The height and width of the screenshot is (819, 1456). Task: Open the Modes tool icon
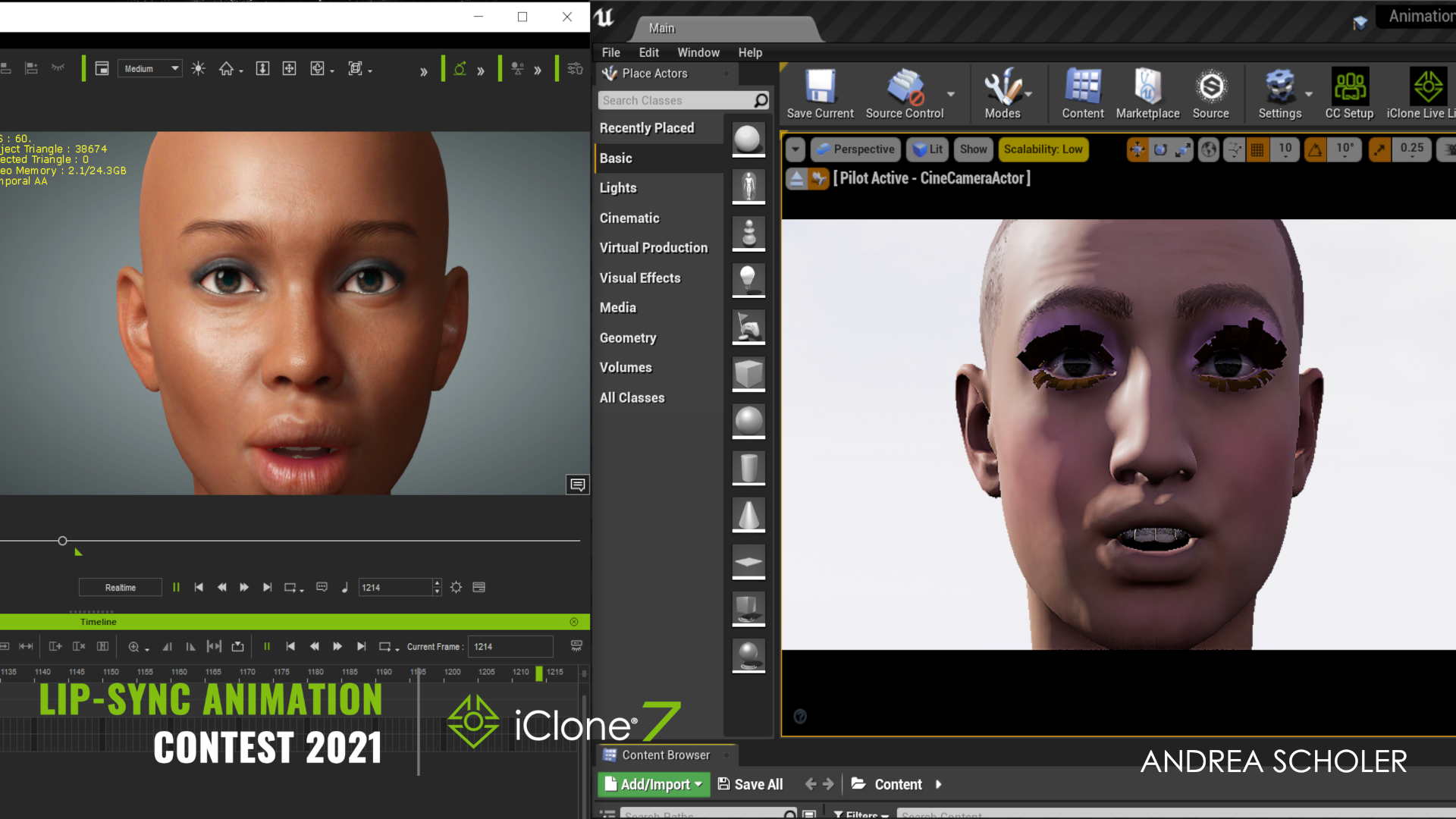1002,94
